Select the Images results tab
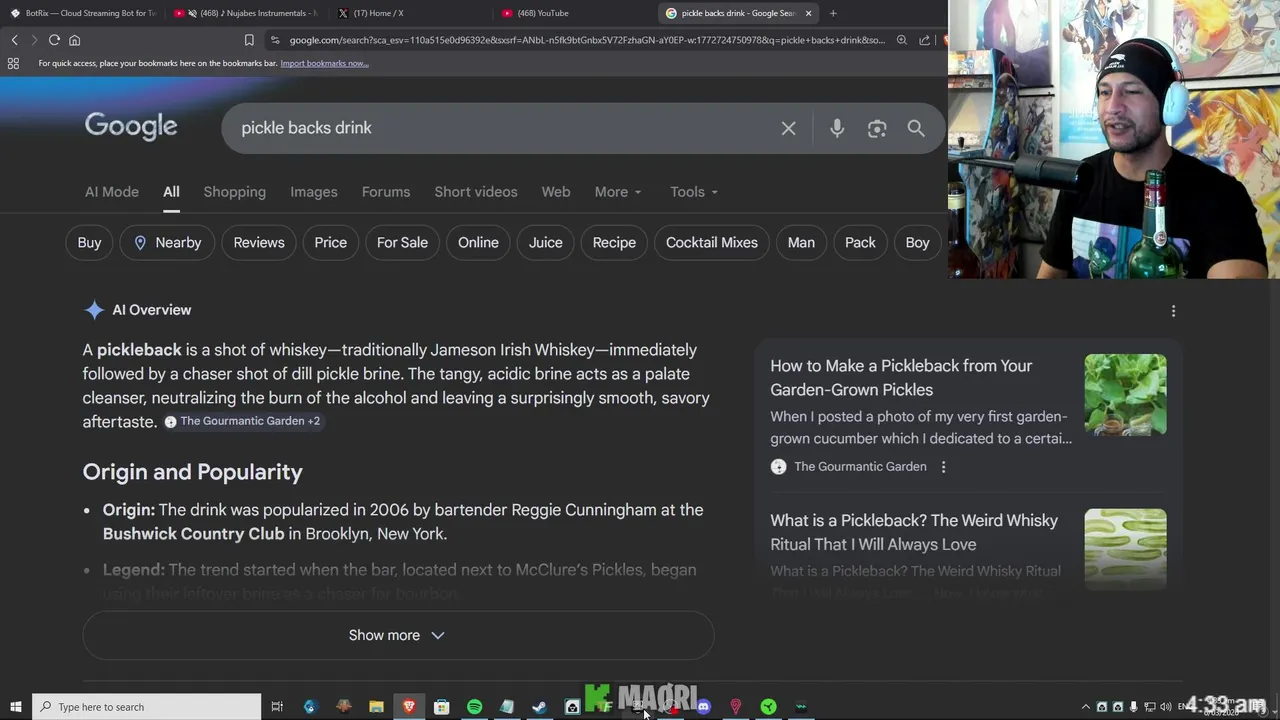 tap(314, 192)
